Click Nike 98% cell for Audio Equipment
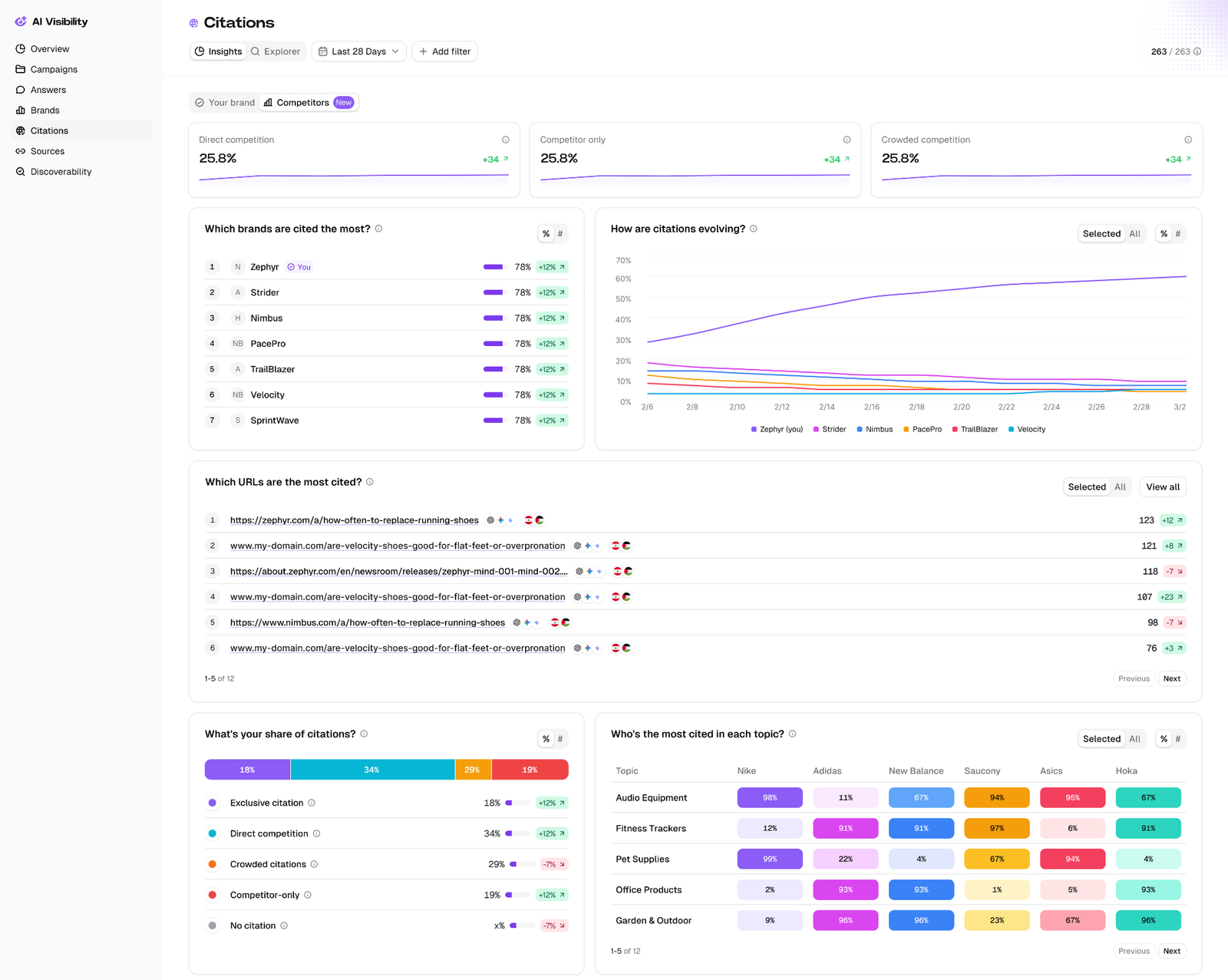Viewport: 1228px width, 980px height. (x=770, y=797)
